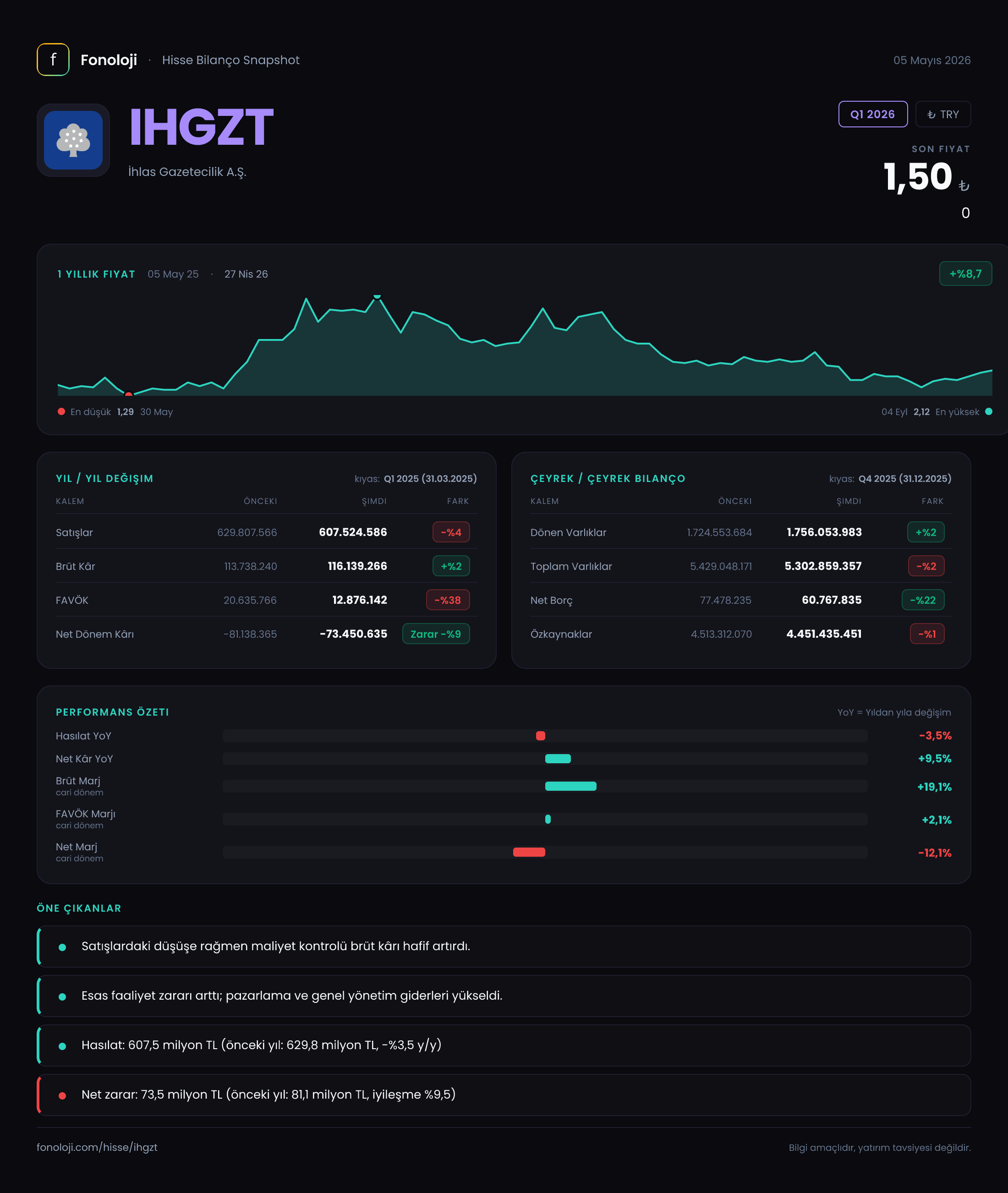1008x1193 pixels.
Task: Click the 'Zarar -%9' badge
Action: tap(435, 634)
